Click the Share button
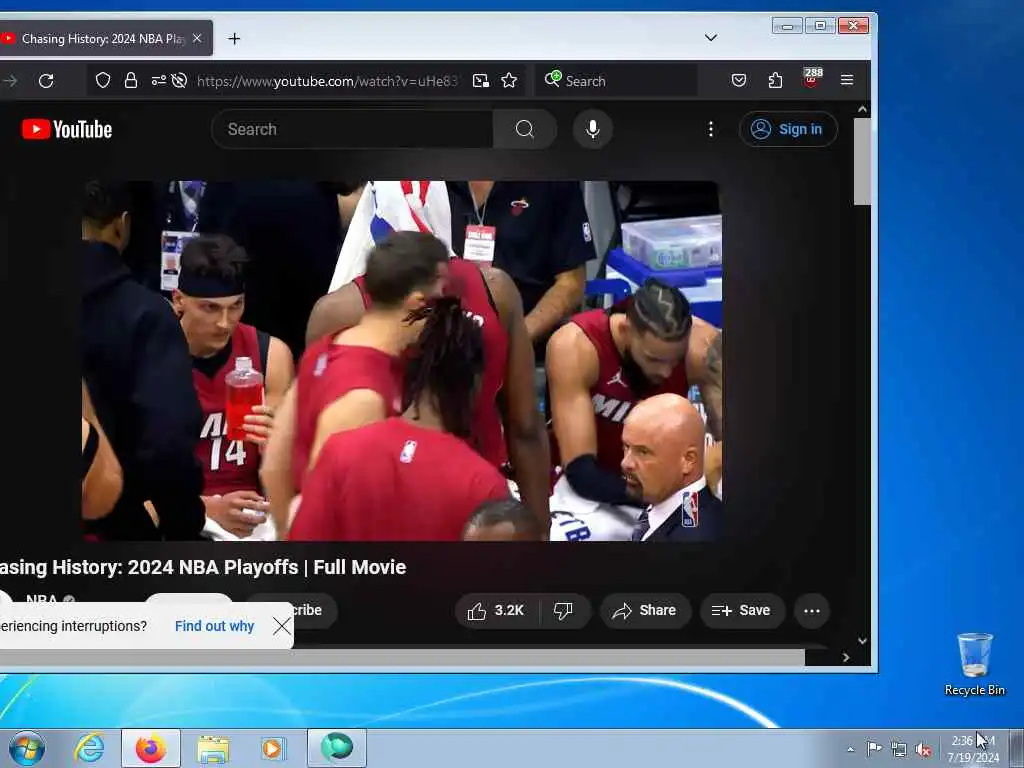The height and width of the screenshot is (768, 1024). [645, 611]
